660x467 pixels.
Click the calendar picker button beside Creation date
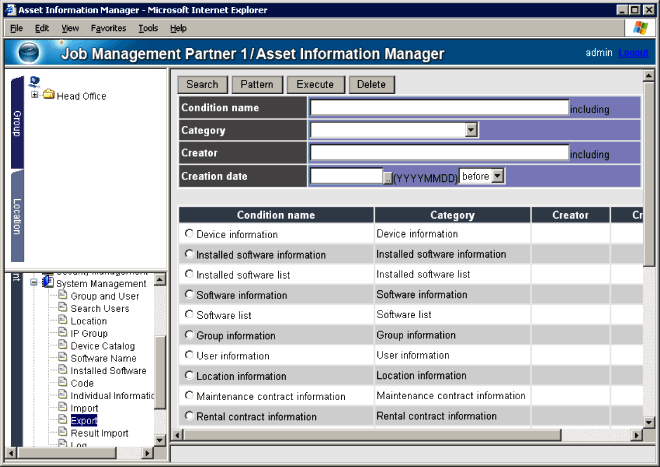[x=389, y=177]
